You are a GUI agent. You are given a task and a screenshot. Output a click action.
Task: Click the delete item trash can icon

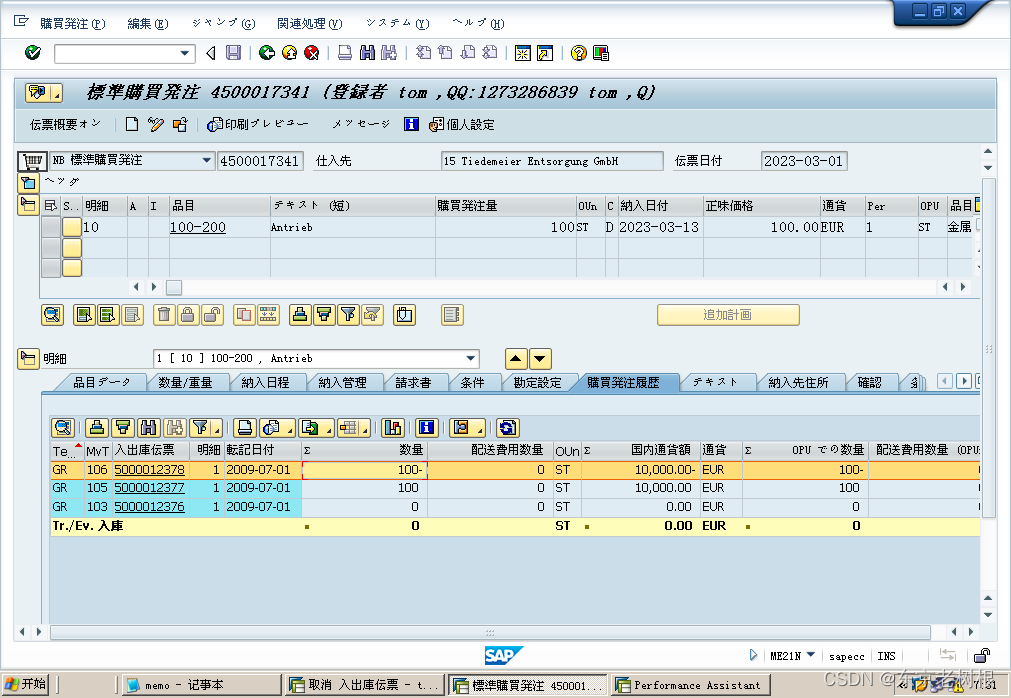[x=164, y=315]
